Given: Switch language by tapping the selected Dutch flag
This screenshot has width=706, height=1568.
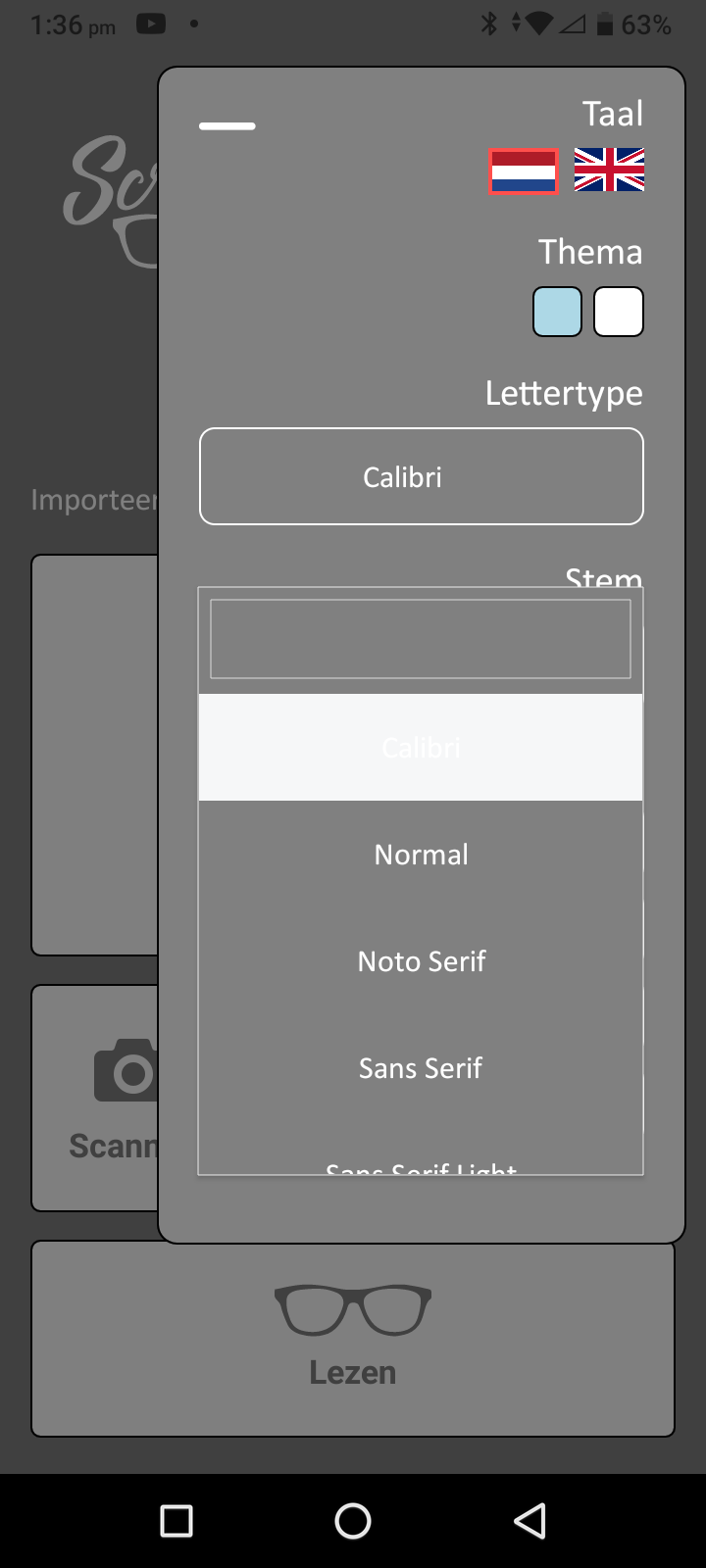Looking at the screenshot, I should [x=522, y=171].
